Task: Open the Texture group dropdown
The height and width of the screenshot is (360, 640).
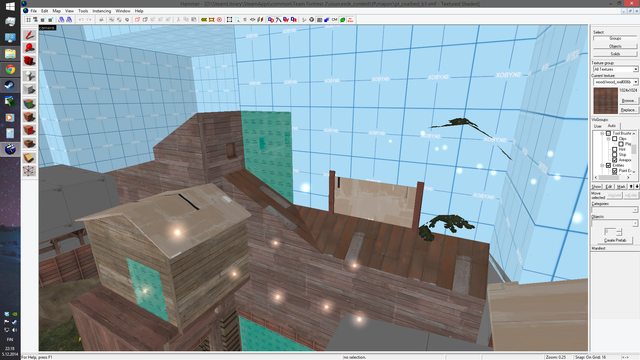Action: click(615, 69)
